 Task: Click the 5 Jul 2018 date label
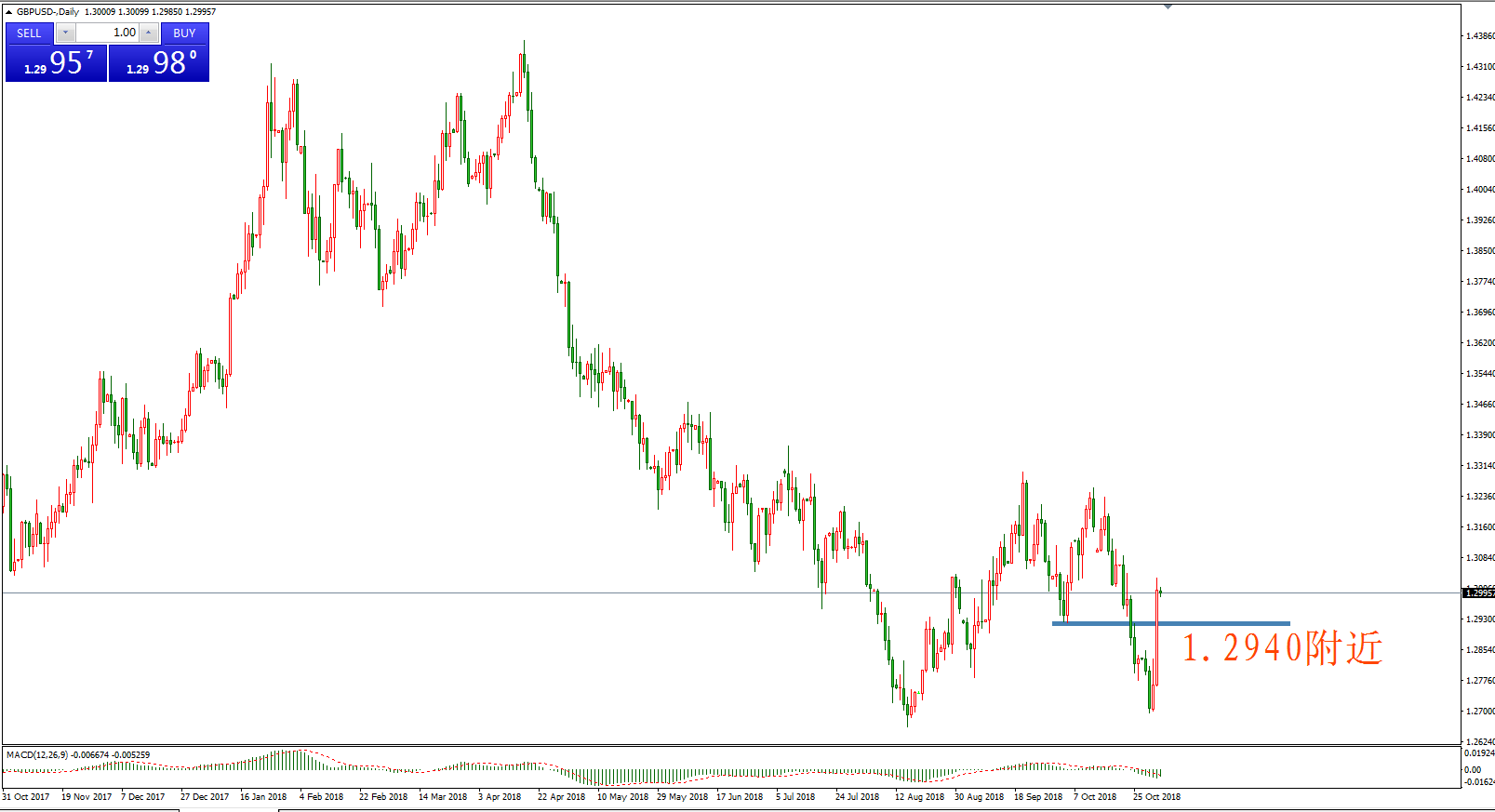795,797
